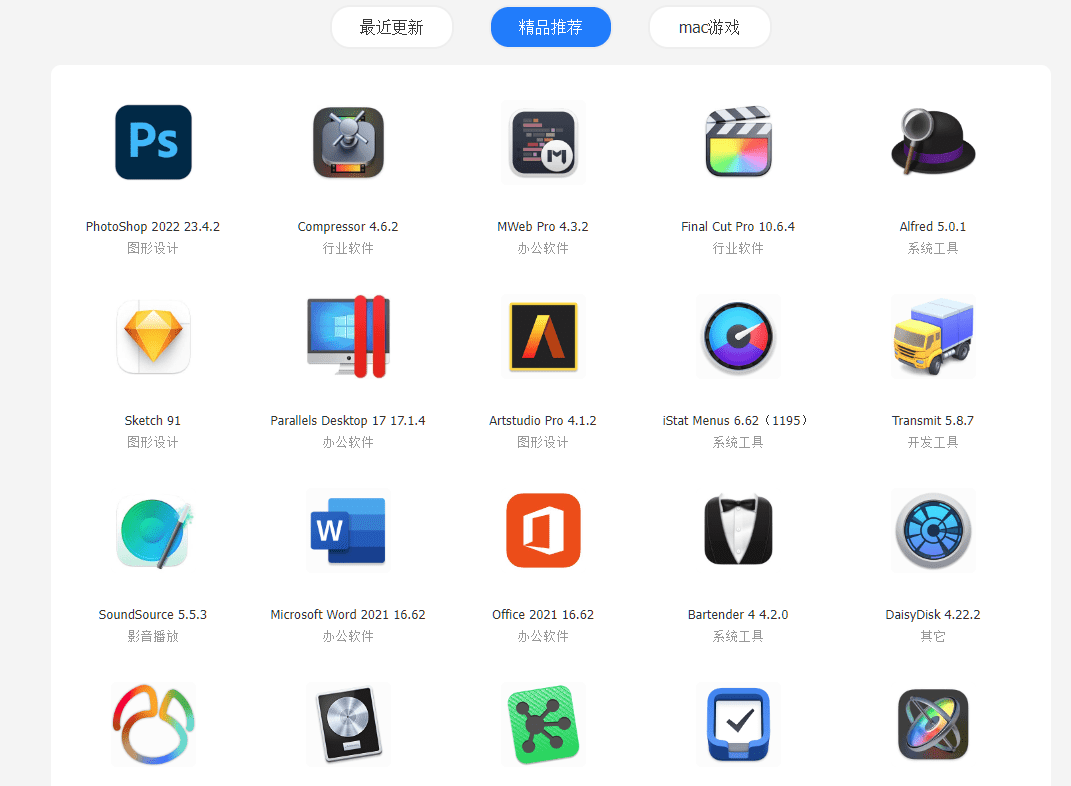Open the PhotoShop 2022 23.4.2 title link
Viewport: 1071px width, 786px height.
pyautogui.click(x=153, y=227)
